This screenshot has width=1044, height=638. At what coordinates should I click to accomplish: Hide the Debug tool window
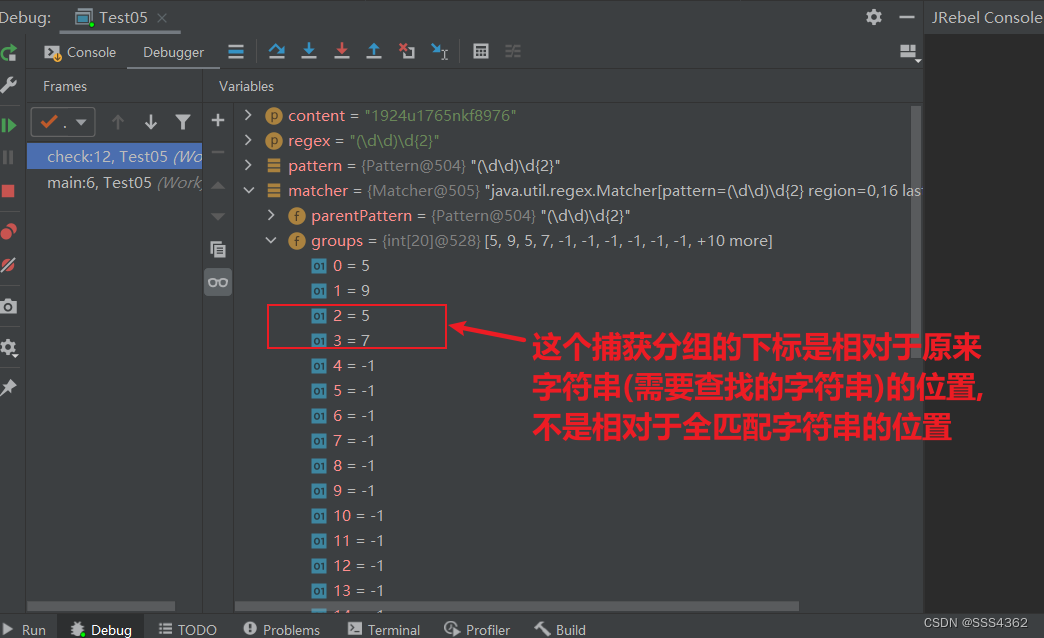coord(907,17)
